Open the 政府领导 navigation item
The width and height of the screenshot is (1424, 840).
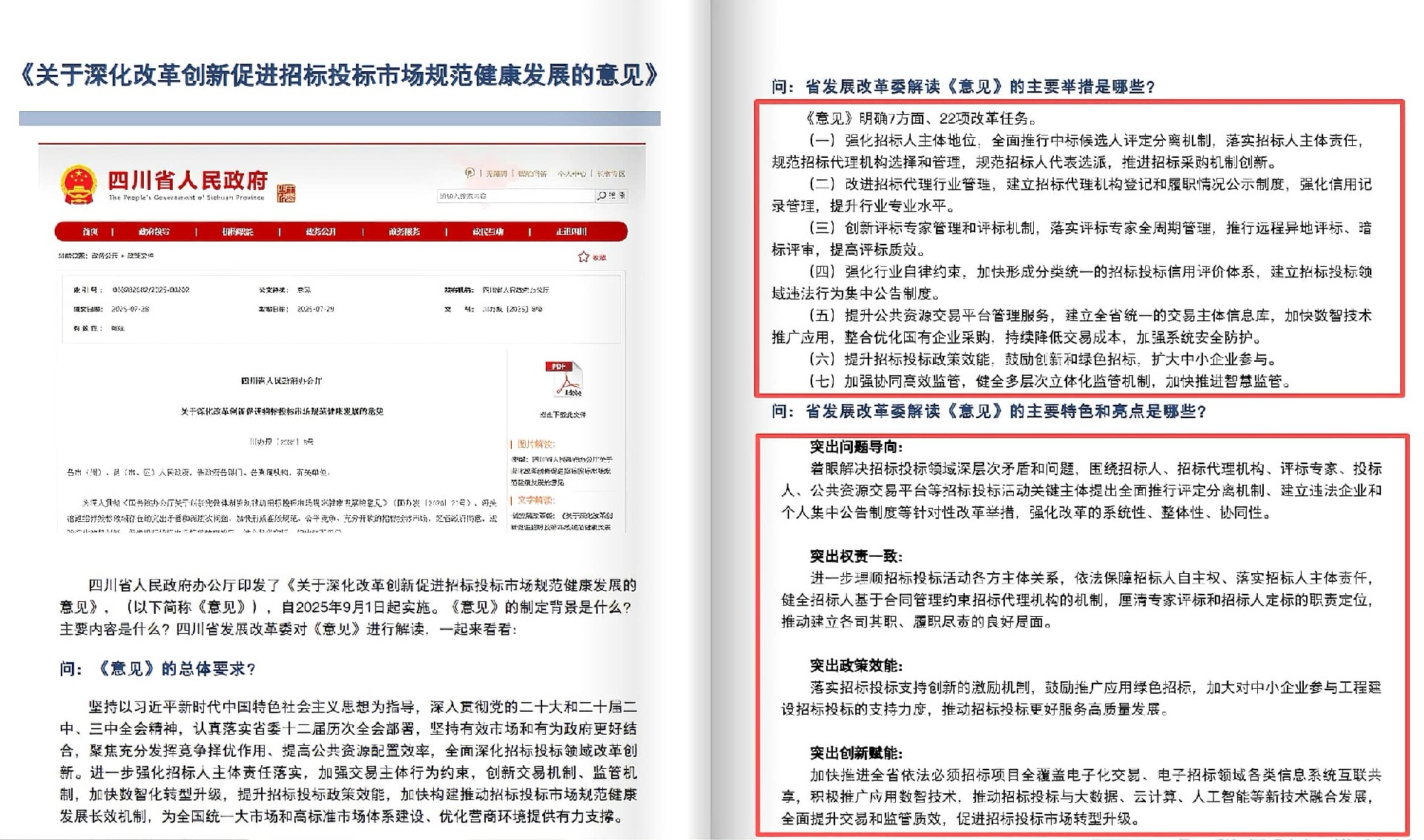[154, 232]
